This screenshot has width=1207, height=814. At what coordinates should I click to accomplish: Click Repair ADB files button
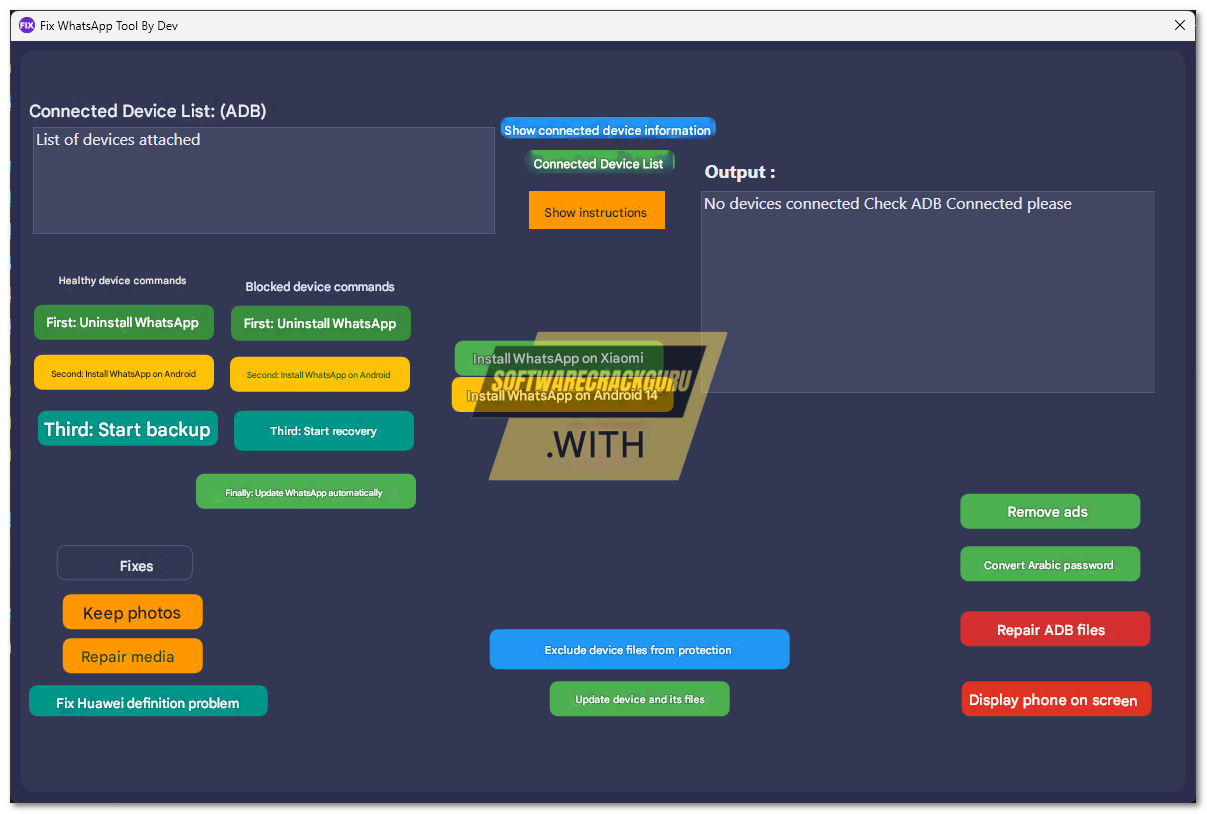[x=1055, y=629]
